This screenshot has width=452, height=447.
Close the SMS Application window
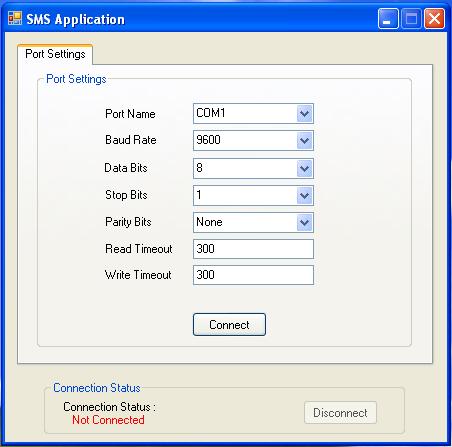tap(434, 19)
